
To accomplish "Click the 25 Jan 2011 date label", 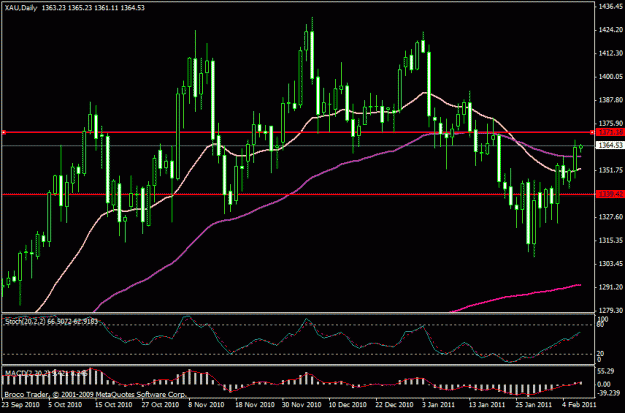I will pyautogui.click(x=536, y=405).
